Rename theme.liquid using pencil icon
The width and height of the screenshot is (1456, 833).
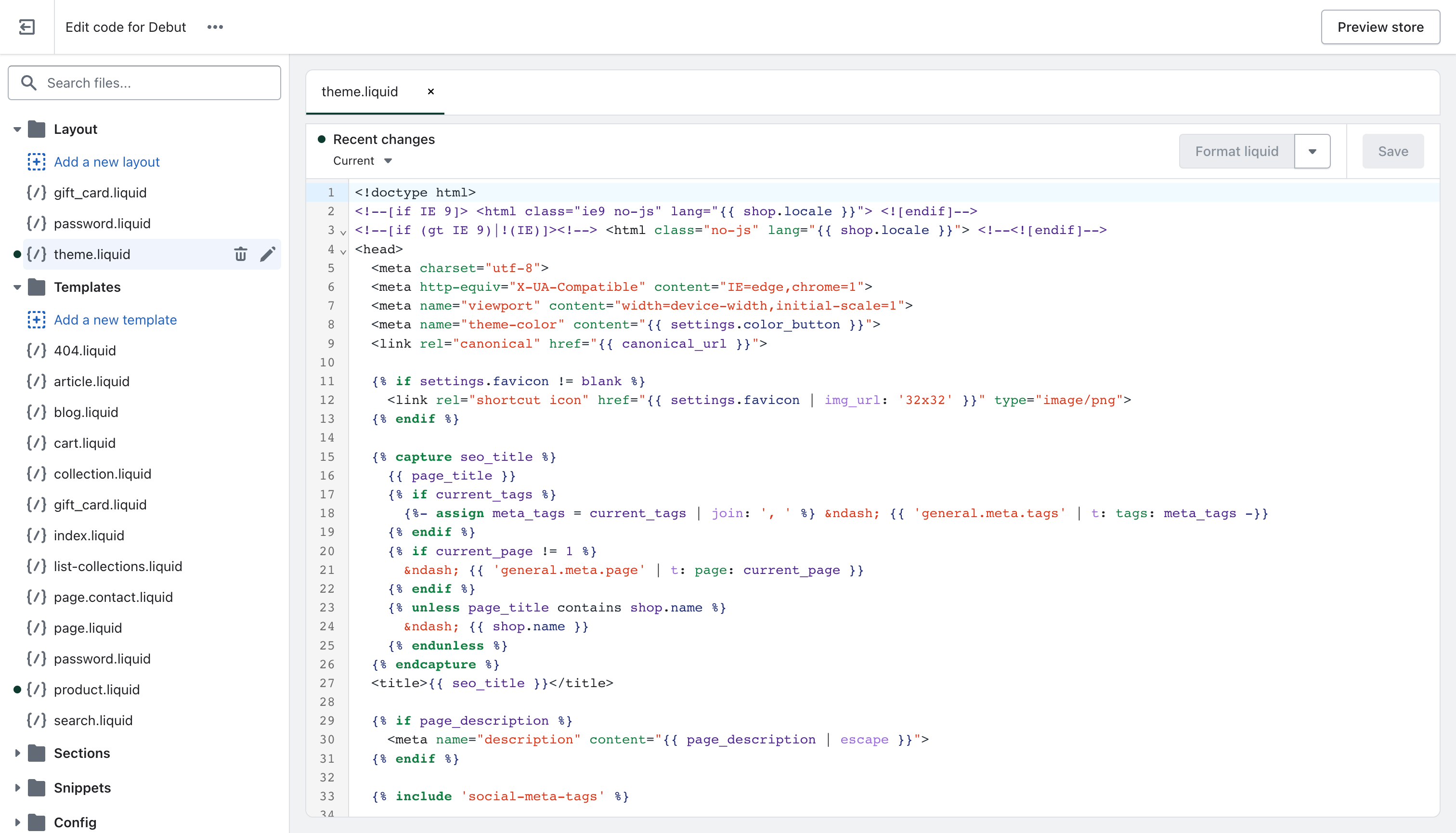tap(268, 254)
